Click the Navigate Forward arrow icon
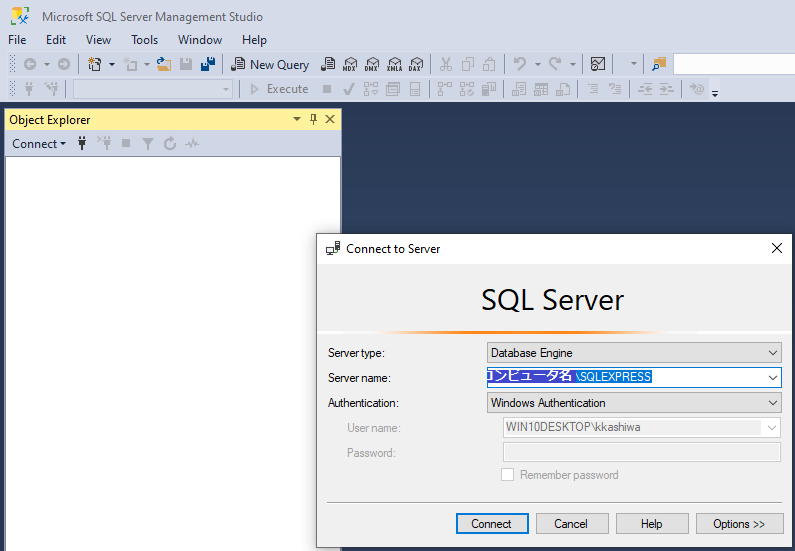795x551 pixels. point(64,64)
